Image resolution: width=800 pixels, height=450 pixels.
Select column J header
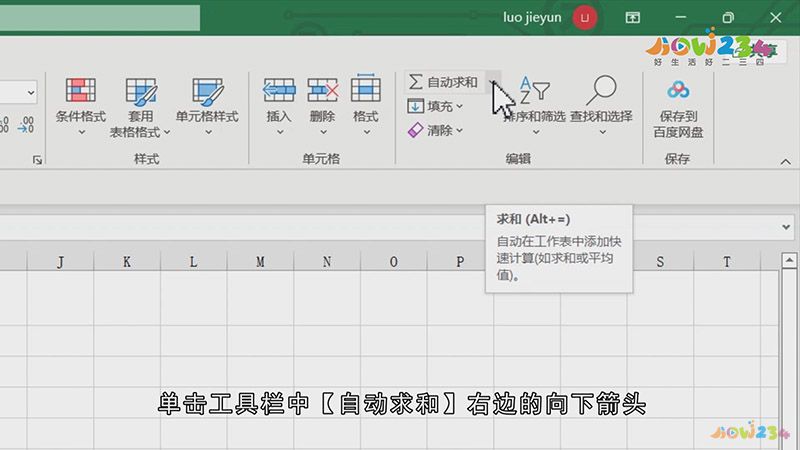click(x=60, y=262)
